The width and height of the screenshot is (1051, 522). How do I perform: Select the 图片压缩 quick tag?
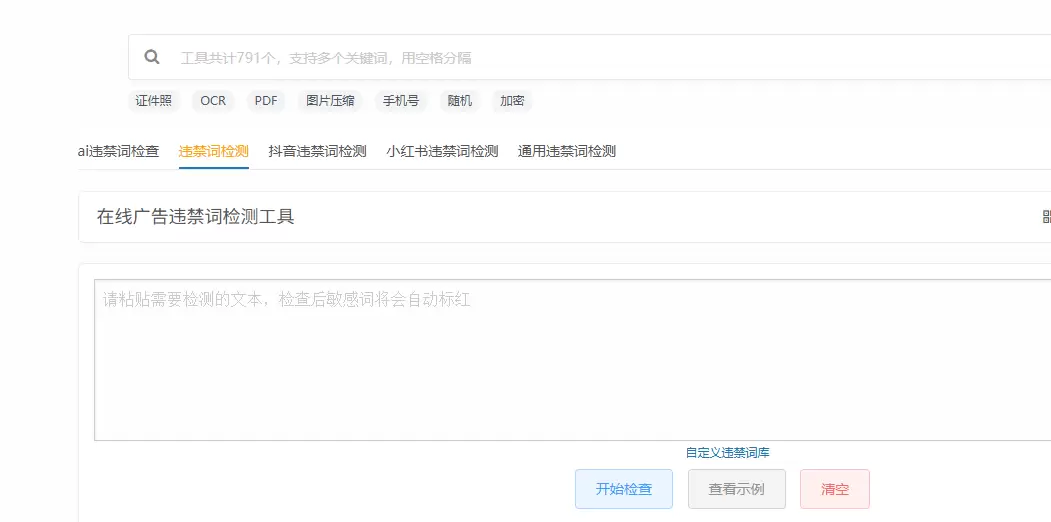(x=330, y=101)
